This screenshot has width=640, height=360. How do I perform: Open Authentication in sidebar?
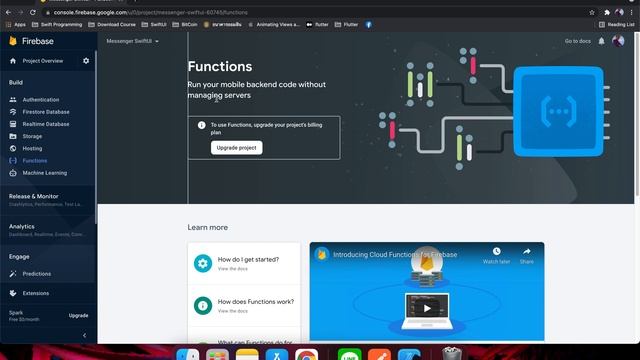(x=41, y=100)
